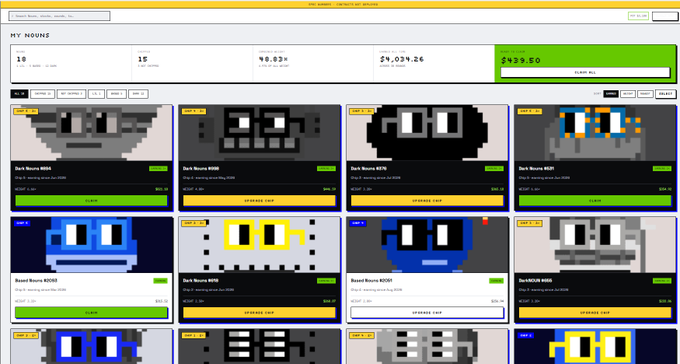
Task: Upgrade chip on toothy-grin dark noun card
Action: tap(259, 200)
